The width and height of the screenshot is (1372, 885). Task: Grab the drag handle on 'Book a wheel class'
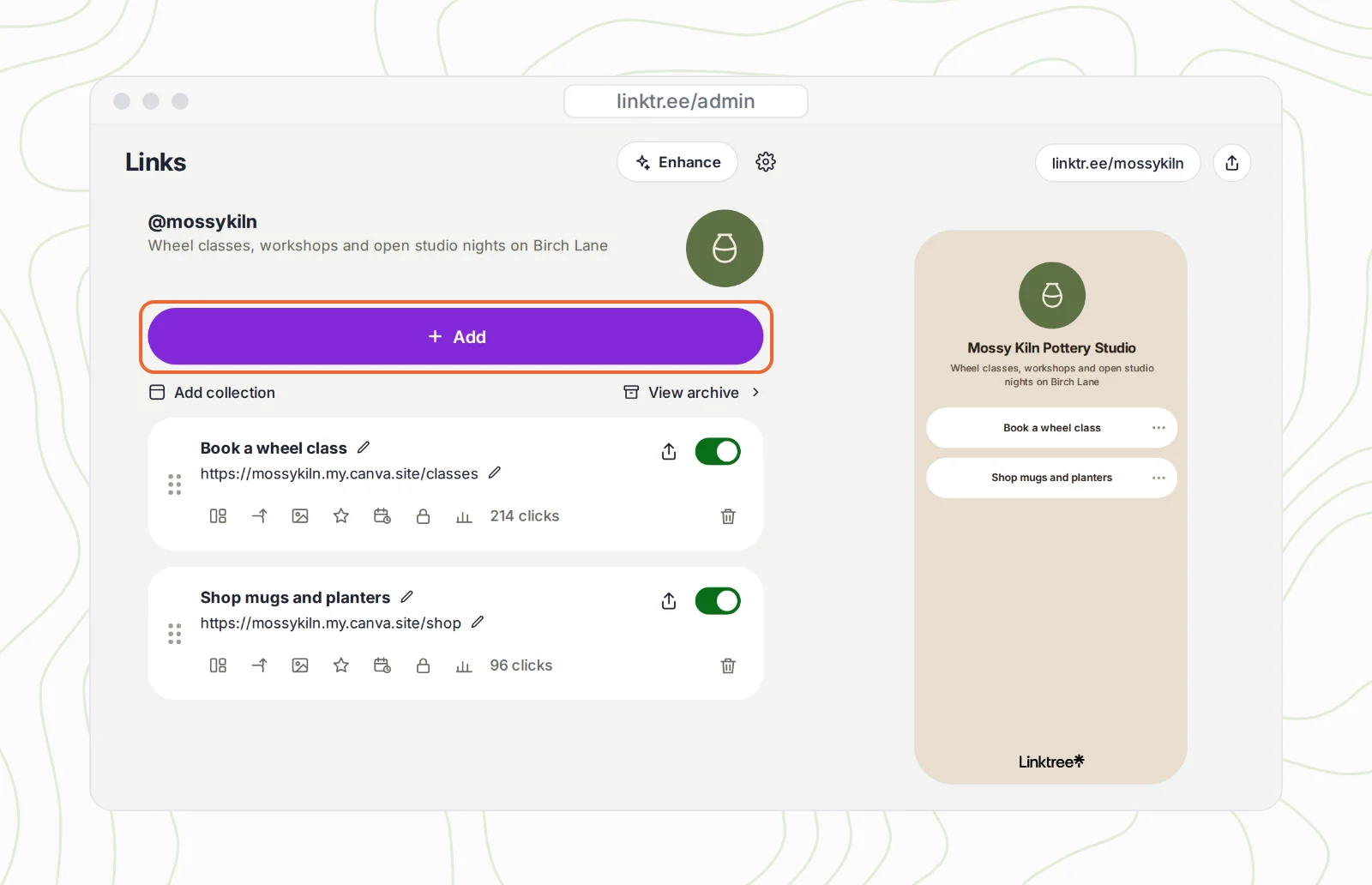click(175, 485)
